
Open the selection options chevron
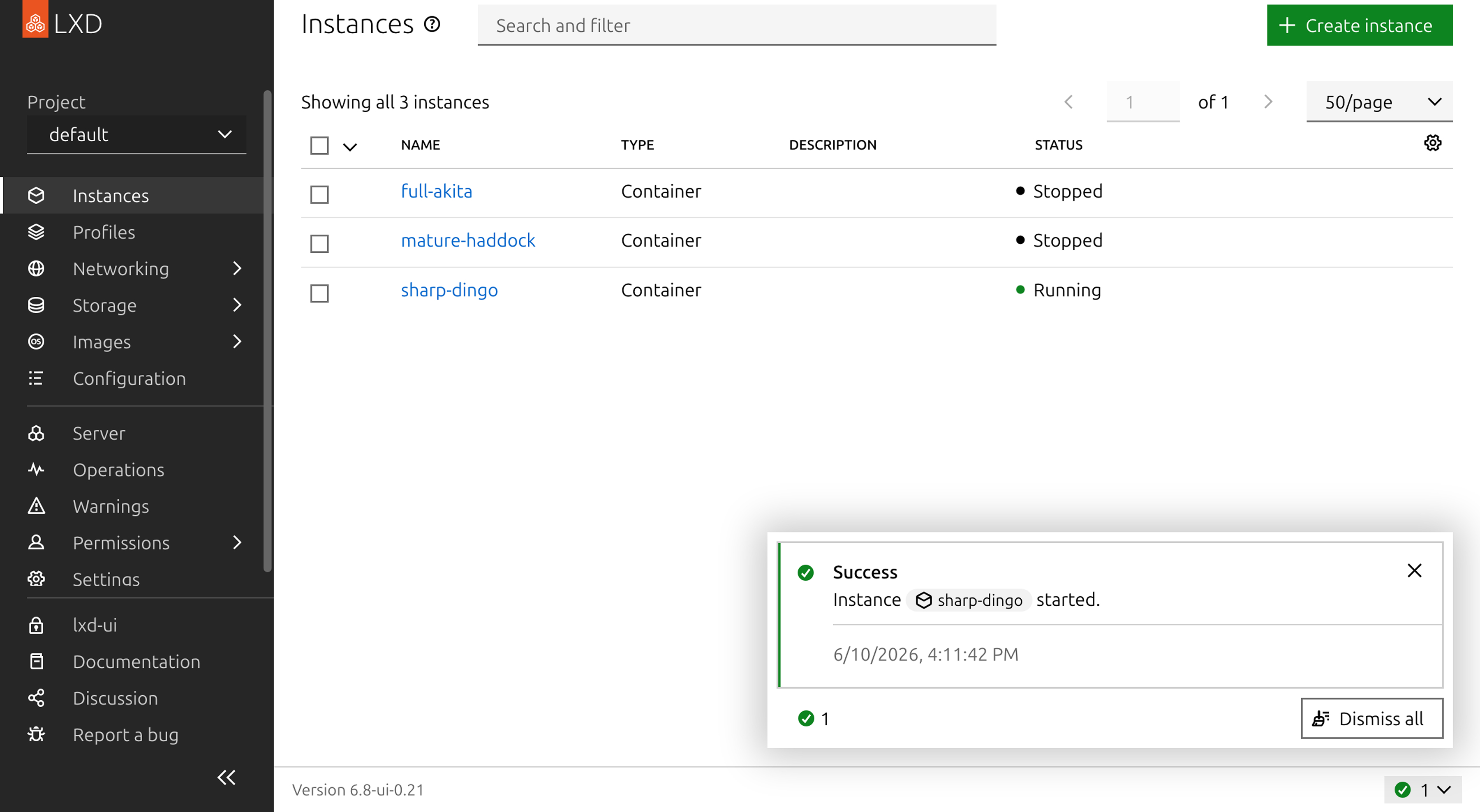[x=350, y=147]
